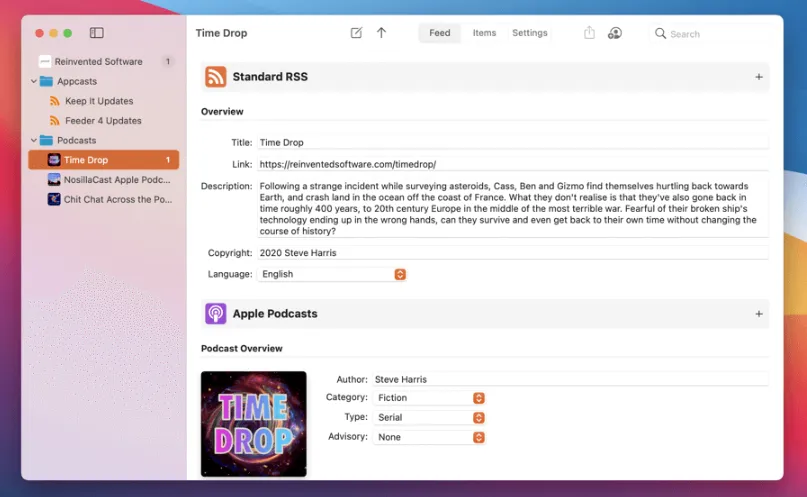Click the new item compose icon

pos(356,33)
